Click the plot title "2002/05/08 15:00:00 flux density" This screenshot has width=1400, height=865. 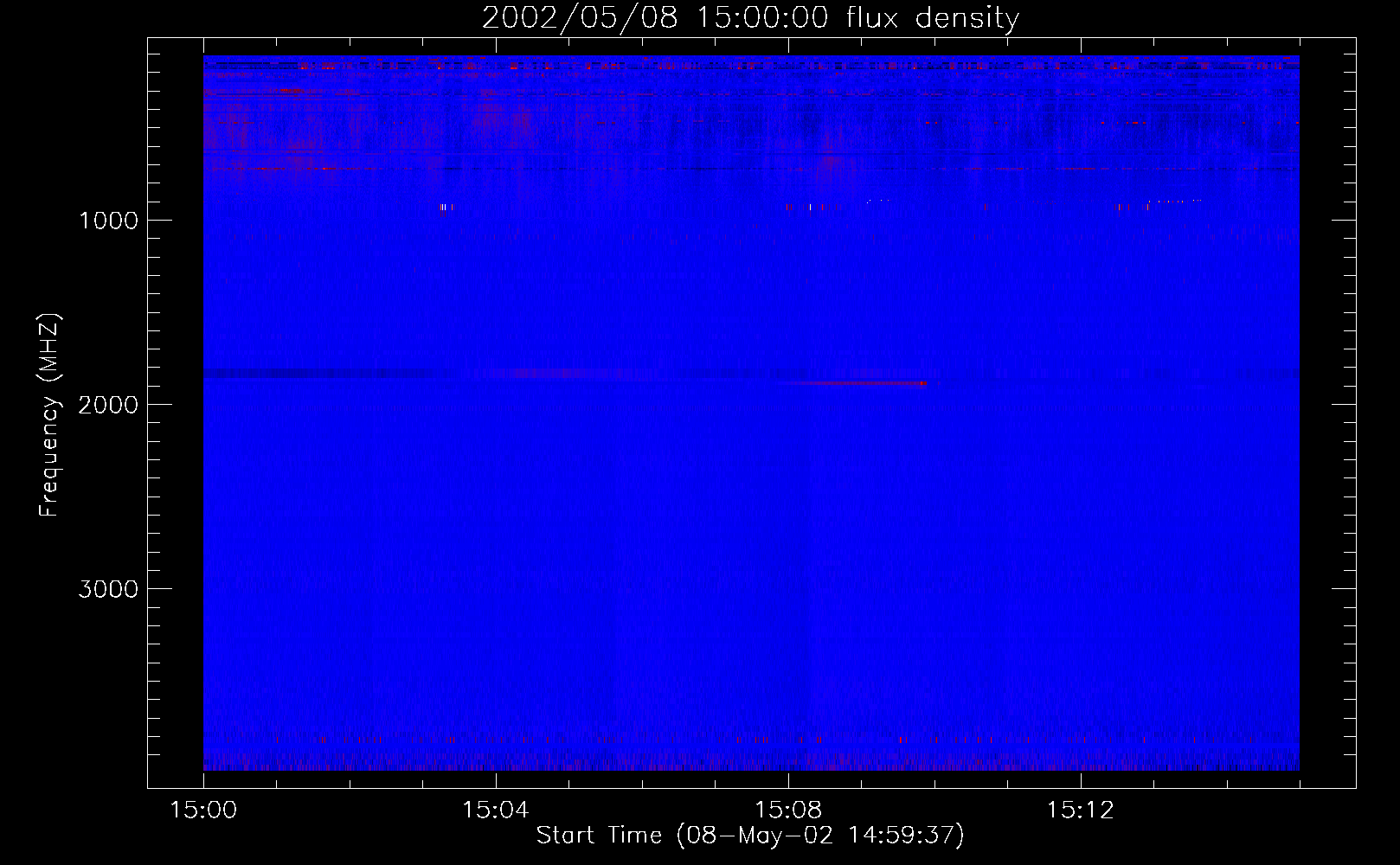click(750, 18)
